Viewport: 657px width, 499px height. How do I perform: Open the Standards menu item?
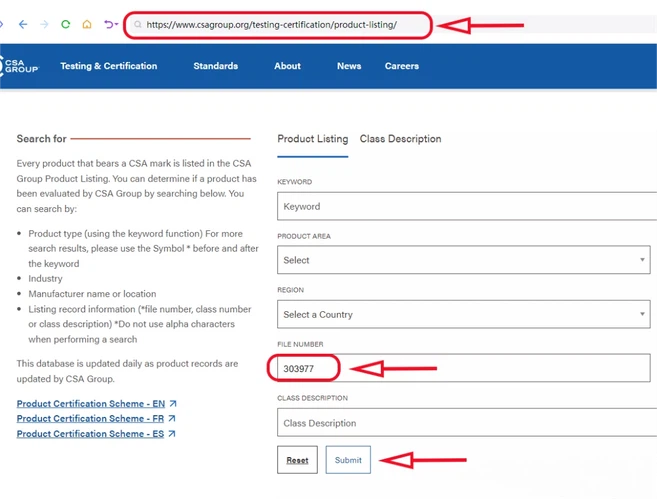[215, 66]
